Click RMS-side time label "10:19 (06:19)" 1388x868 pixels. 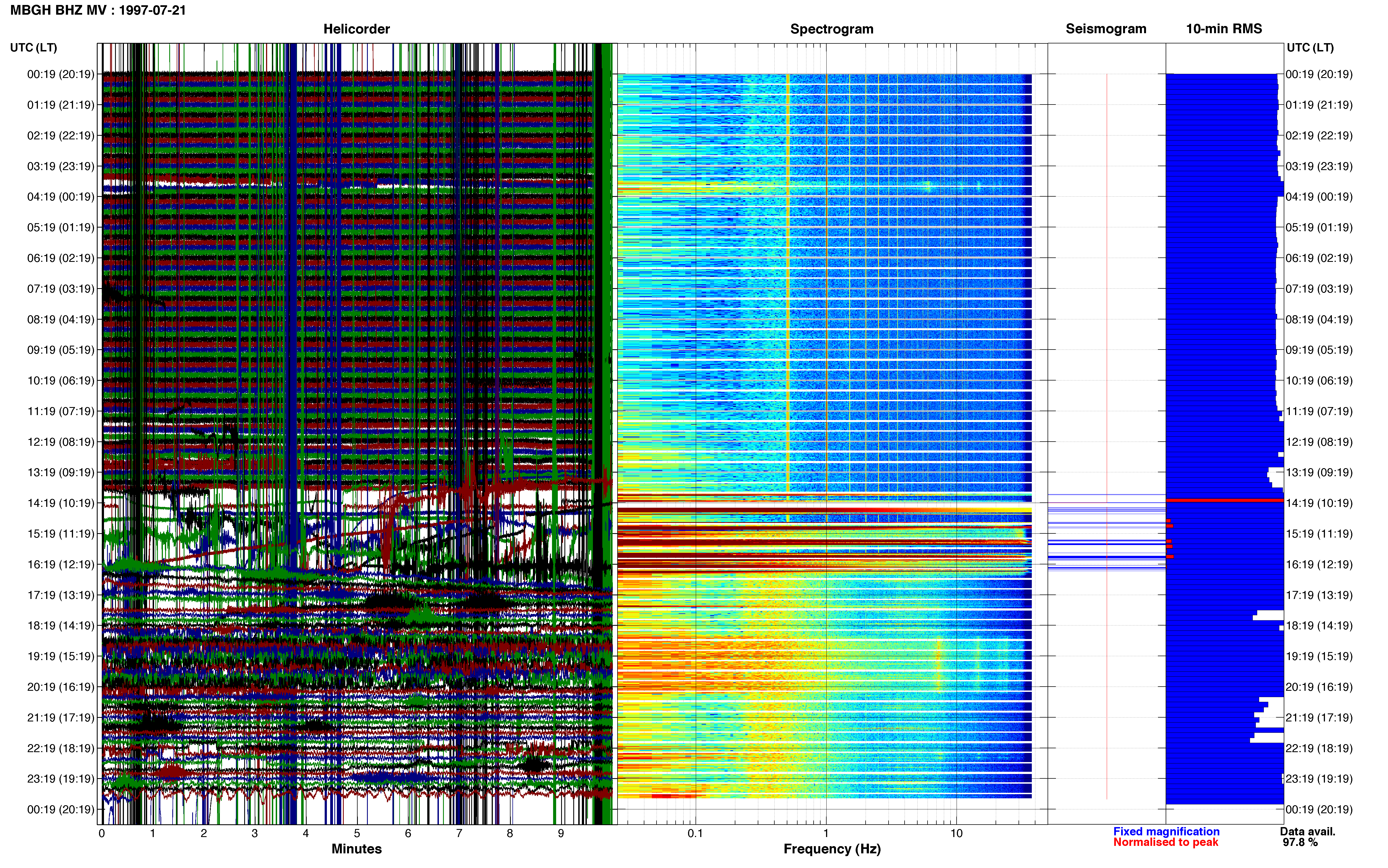click(1319, 380)
